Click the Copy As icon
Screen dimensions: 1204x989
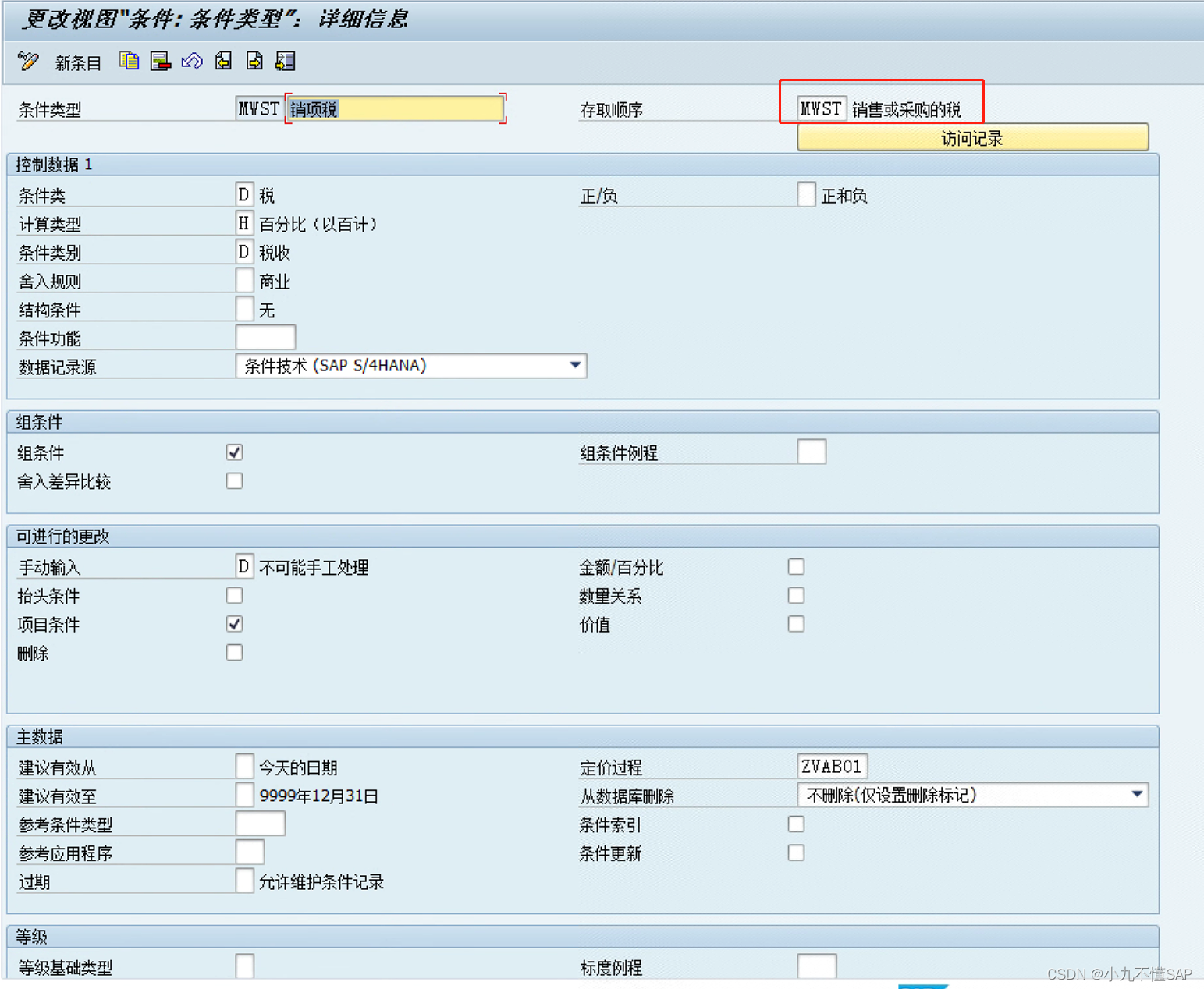coord(130,61)
